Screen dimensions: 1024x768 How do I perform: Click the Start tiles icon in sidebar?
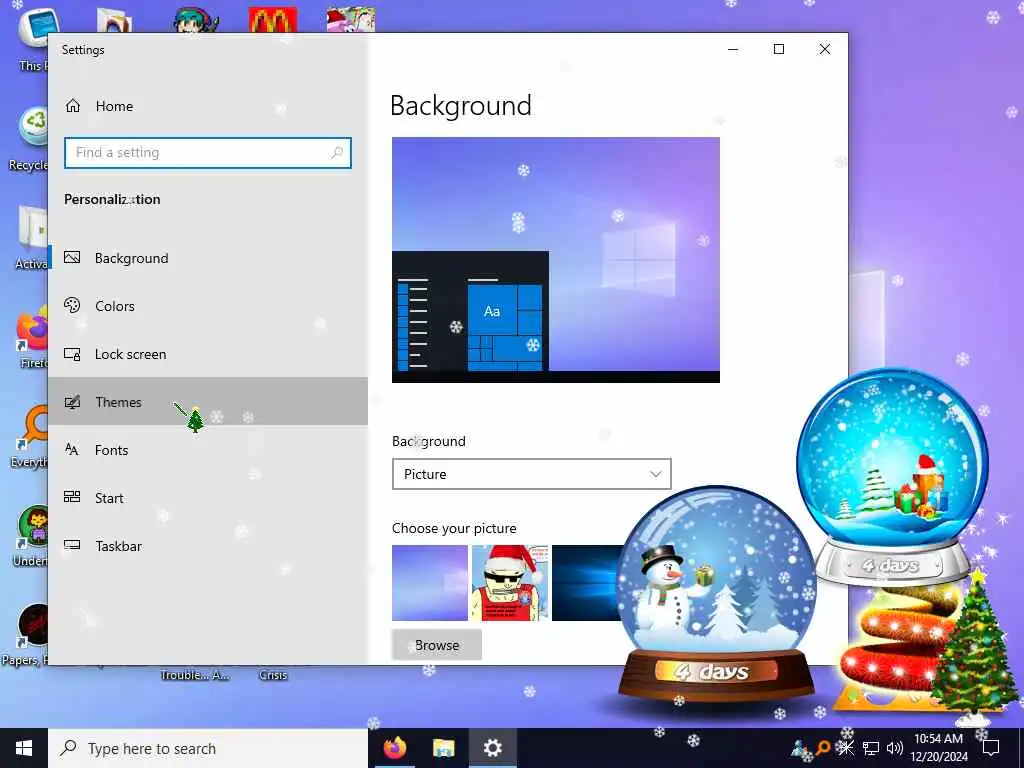coord(72,497)
